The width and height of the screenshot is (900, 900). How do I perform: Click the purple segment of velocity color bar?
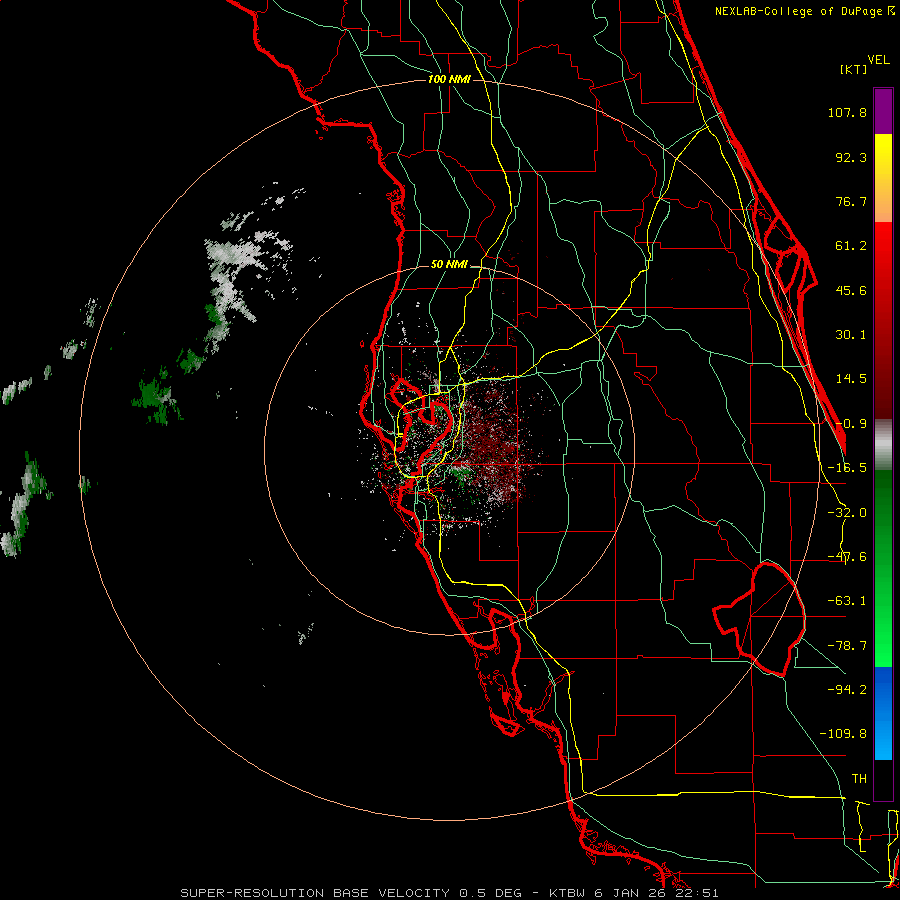883,111
